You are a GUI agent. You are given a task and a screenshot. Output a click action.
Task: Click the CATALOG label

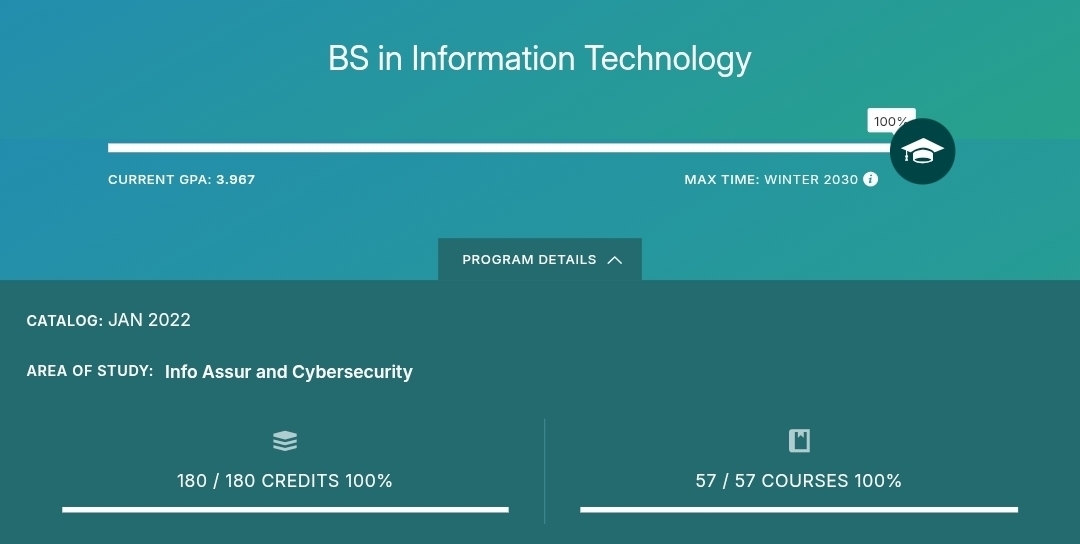(64, 321)
